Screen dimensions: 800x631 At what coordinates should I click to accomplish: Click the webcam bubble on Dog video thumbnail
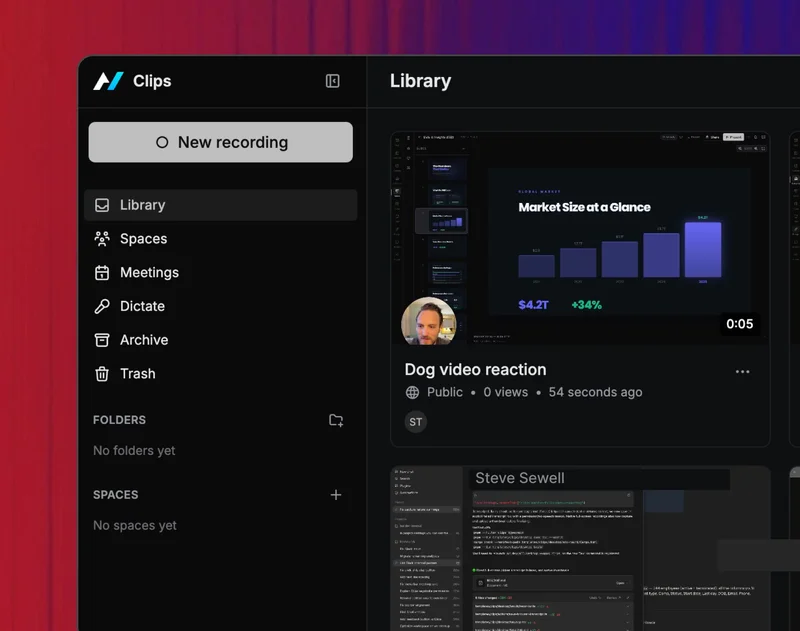pyautogui.click(x=429, y=321)
